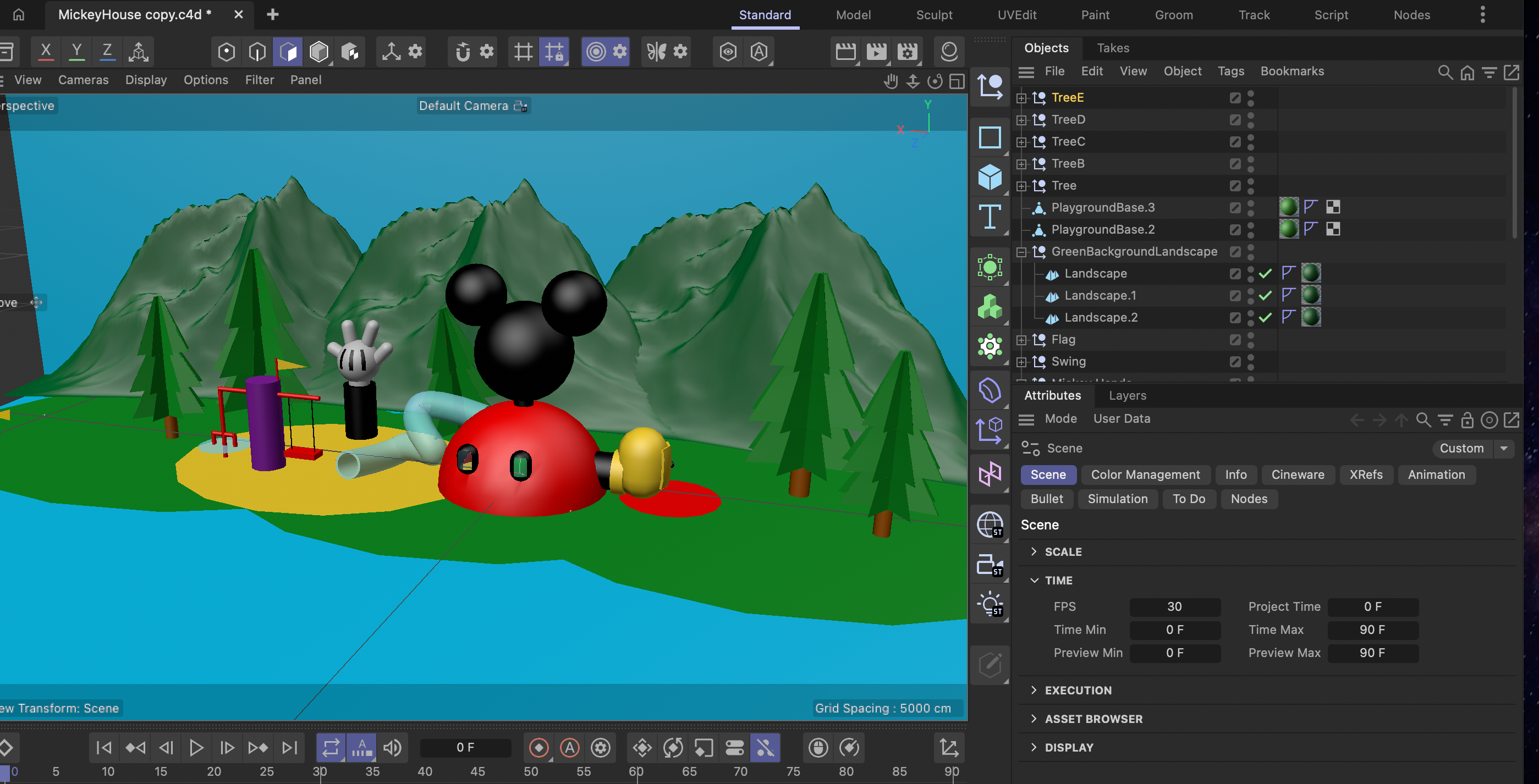Click the Text spline tool icon

click(x=990, y=217)
